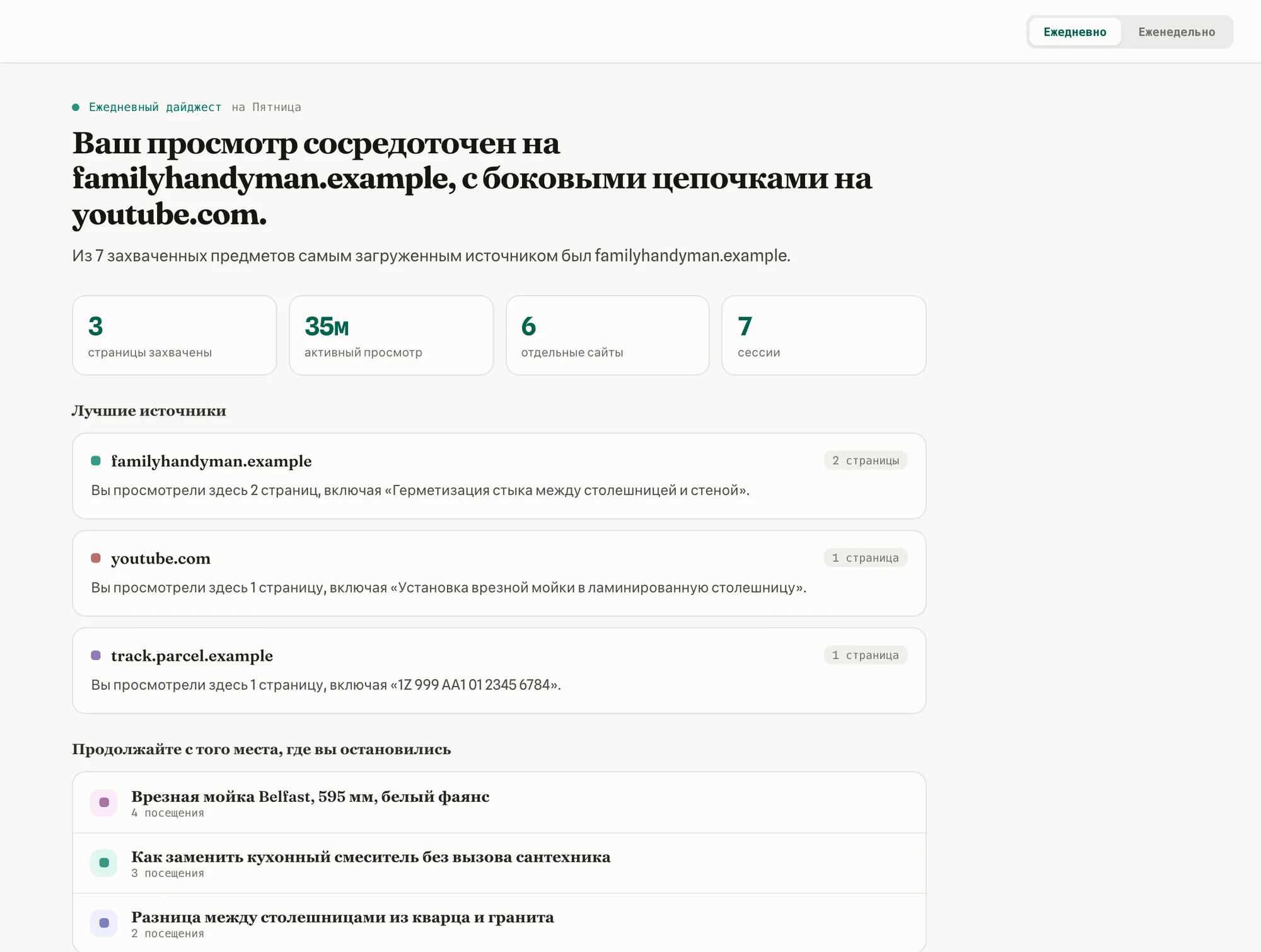The width and height of the screenshot is (1261, 952).
Task: Click the 1 страница badge on youtube.com card
Action: (x=865, y=557)
